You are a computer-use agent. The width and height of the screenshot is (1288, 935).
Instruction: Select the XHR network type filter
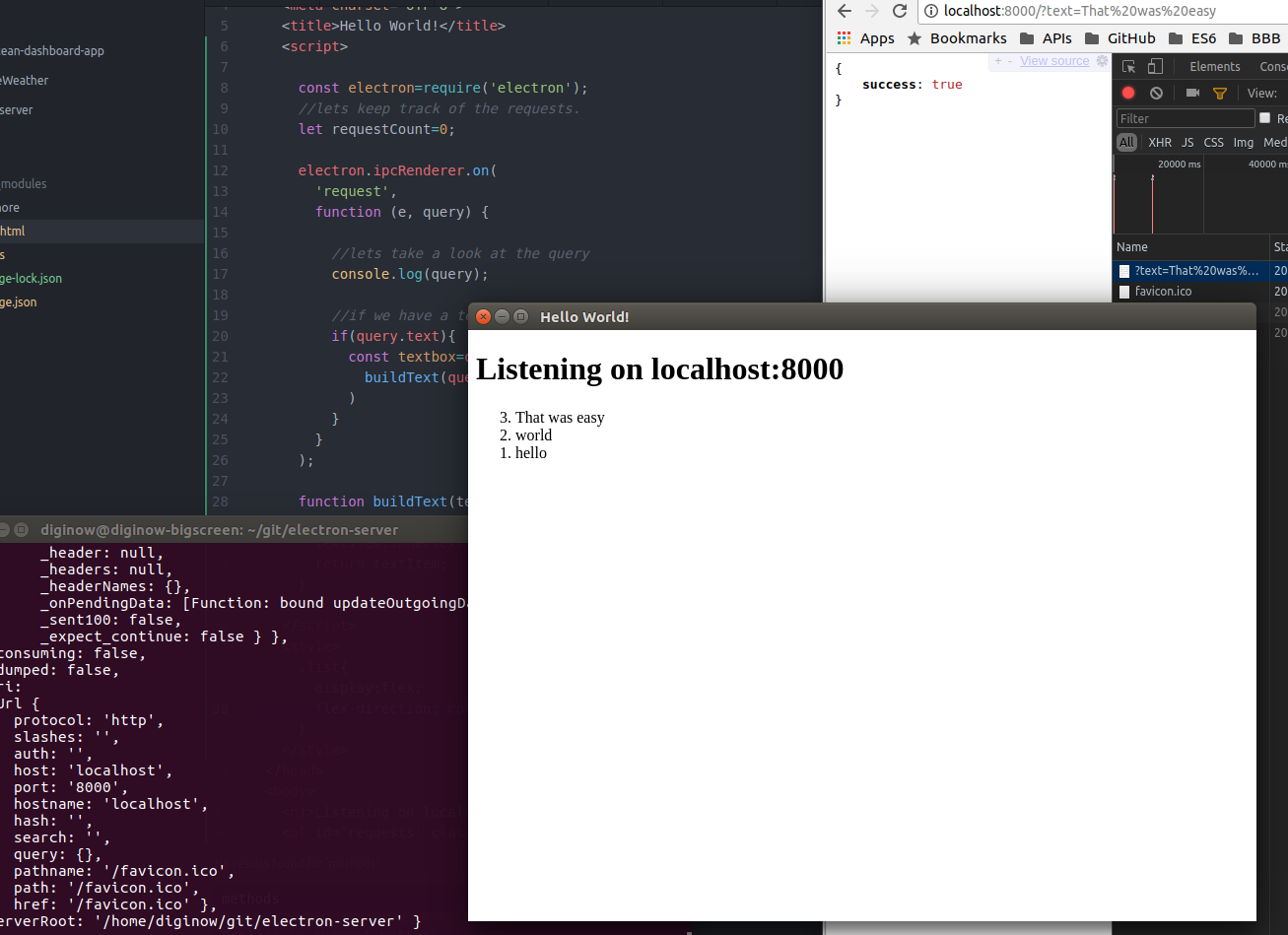pyautogui.click(x=1160, y=142)
